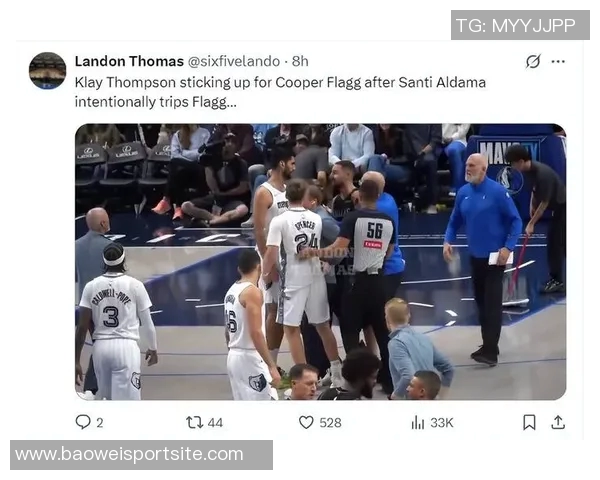Click the repost arrows icon

pyautogui.click(x=194, y=423)
